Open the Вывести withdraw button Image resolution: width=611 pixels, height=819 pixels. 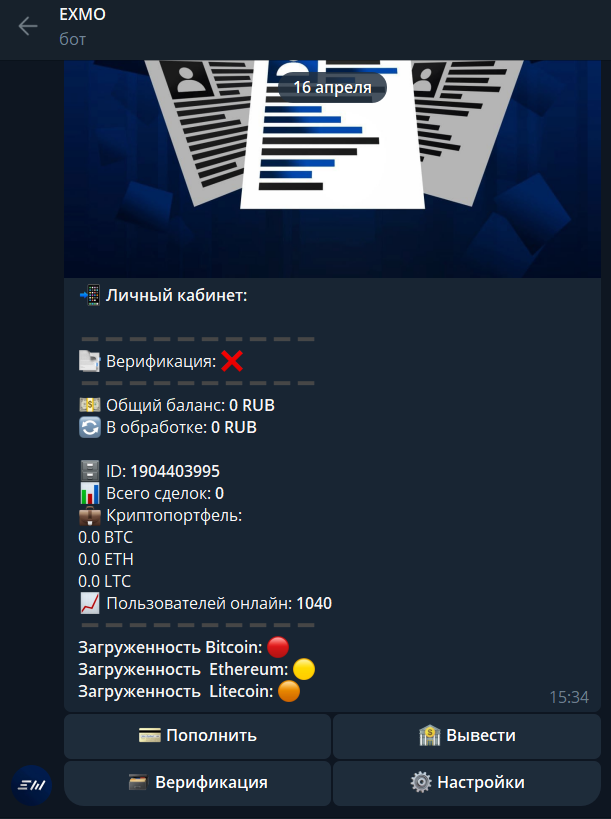pyautogui.click(x=467, y=736)
